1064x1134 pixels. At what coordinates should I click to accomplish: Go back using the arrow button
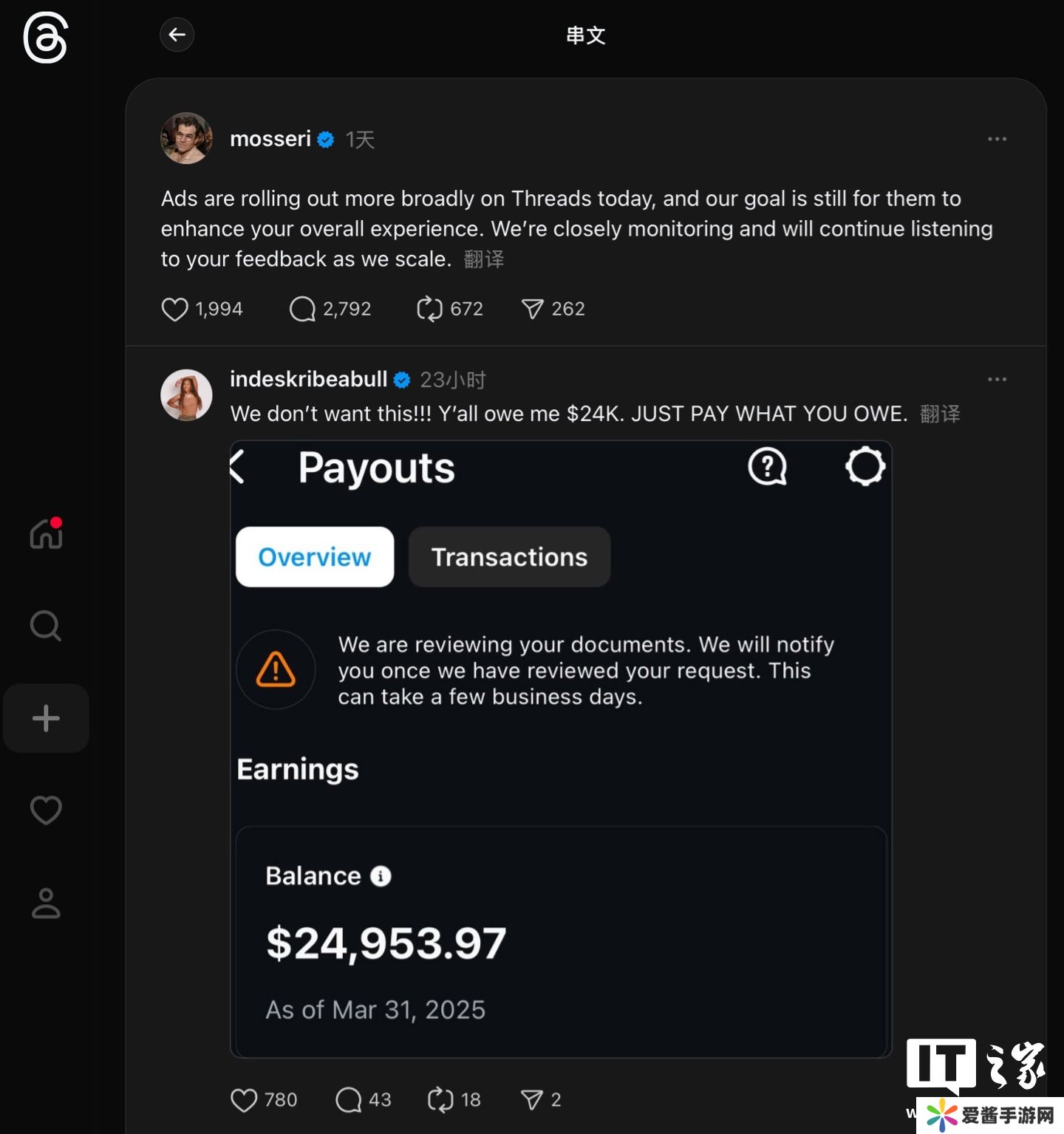coord(177,35)
